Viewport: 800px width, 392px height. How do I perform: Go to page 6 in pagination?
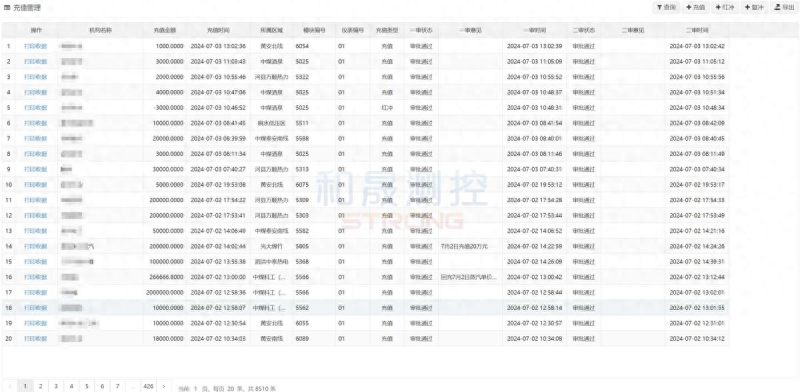(x=102, y=386)
